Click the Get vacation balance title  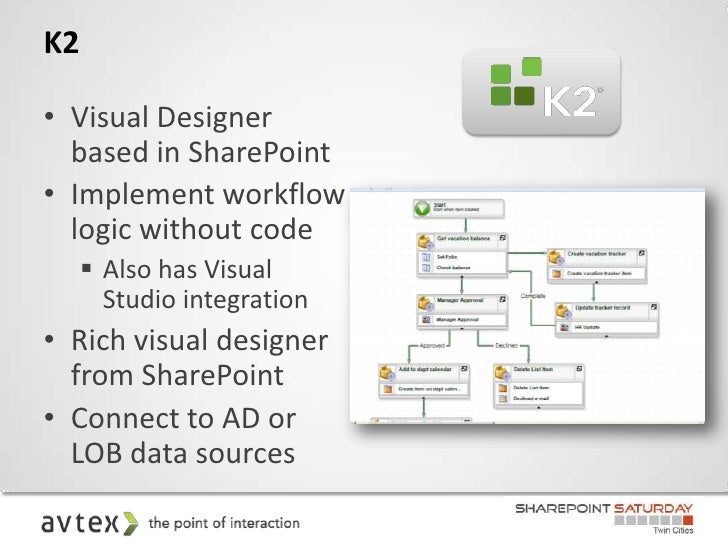click(x=463, y=238)
